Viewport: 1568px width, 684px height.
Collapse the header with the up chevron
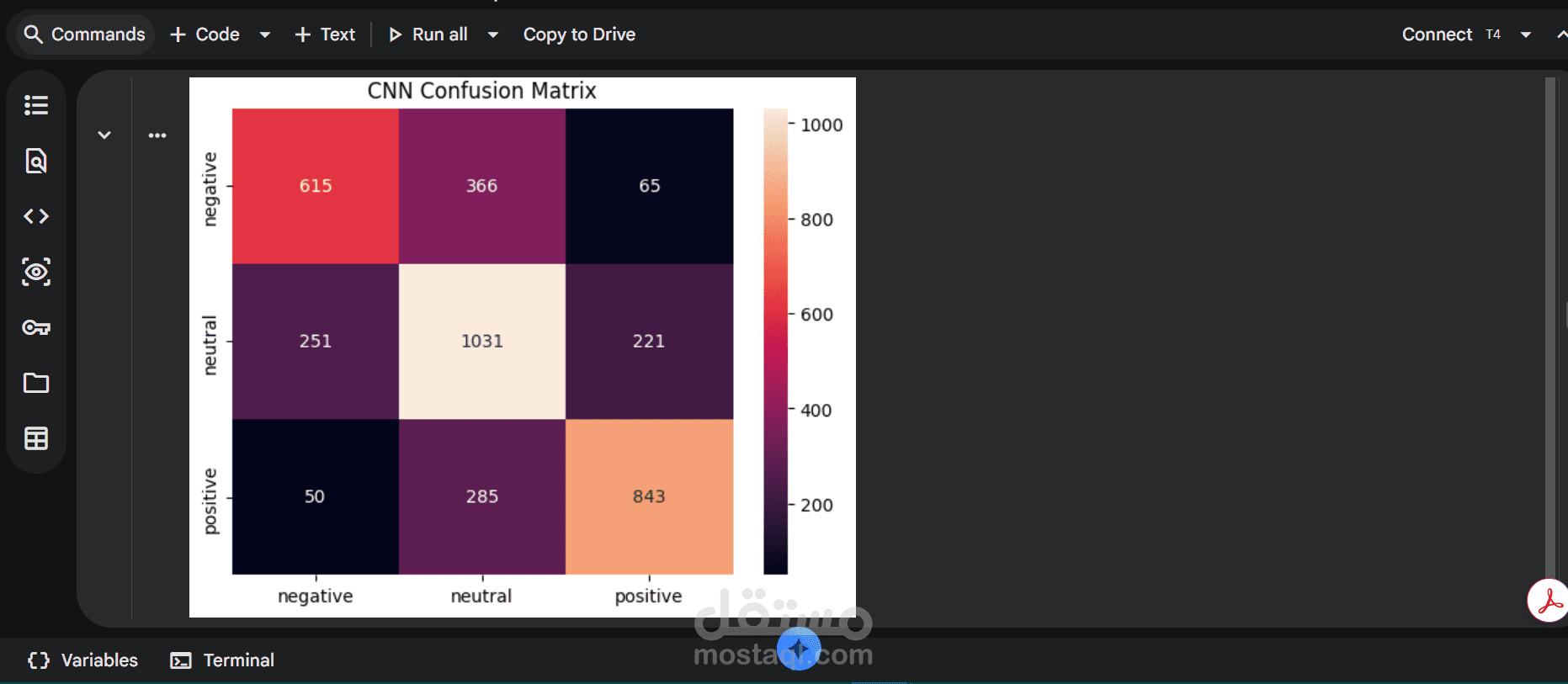[1561, 34]
